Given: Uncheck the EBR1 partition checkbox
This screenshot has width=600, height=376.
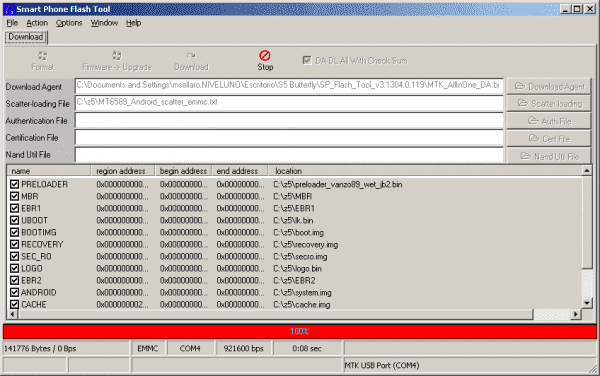Looking at the screenshot, I should click(15, 208).
